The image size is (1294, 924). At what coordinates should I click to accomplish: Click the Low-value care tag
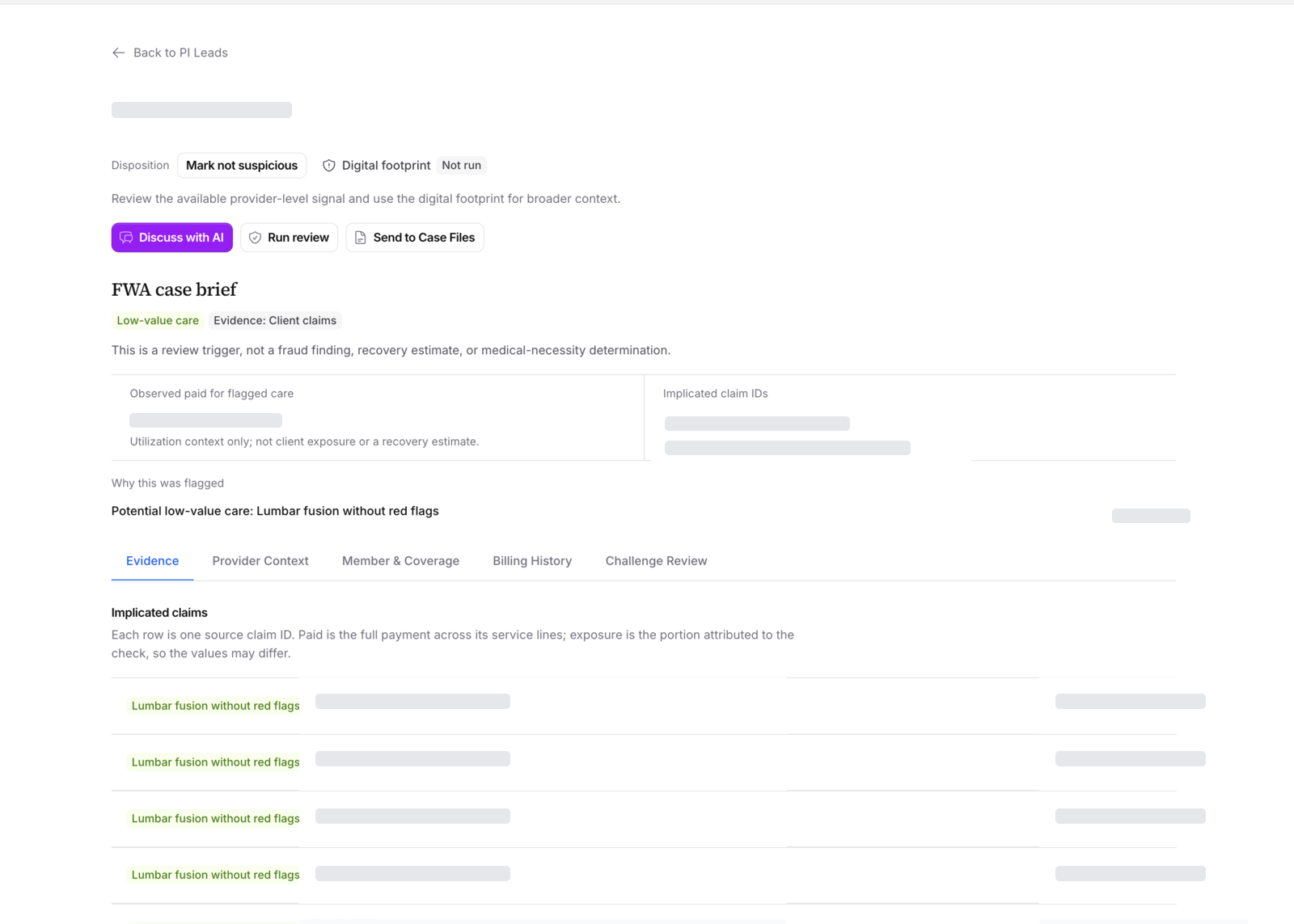pyautogui.click(x=158, y=320)
